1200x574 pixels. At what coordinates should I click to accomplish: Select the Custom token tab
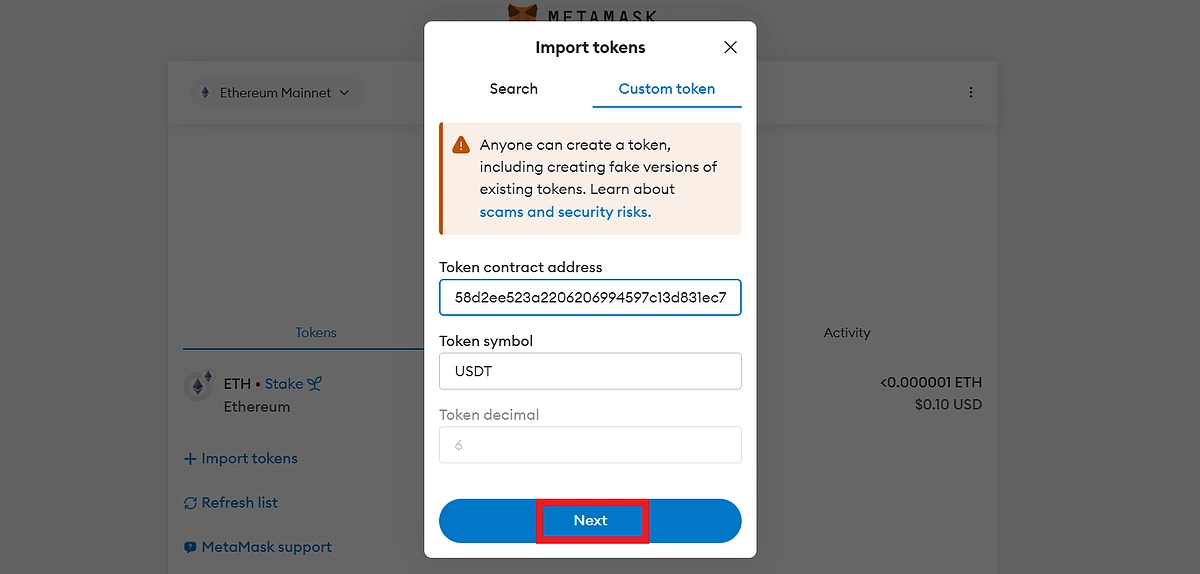[x=666, y=89]
